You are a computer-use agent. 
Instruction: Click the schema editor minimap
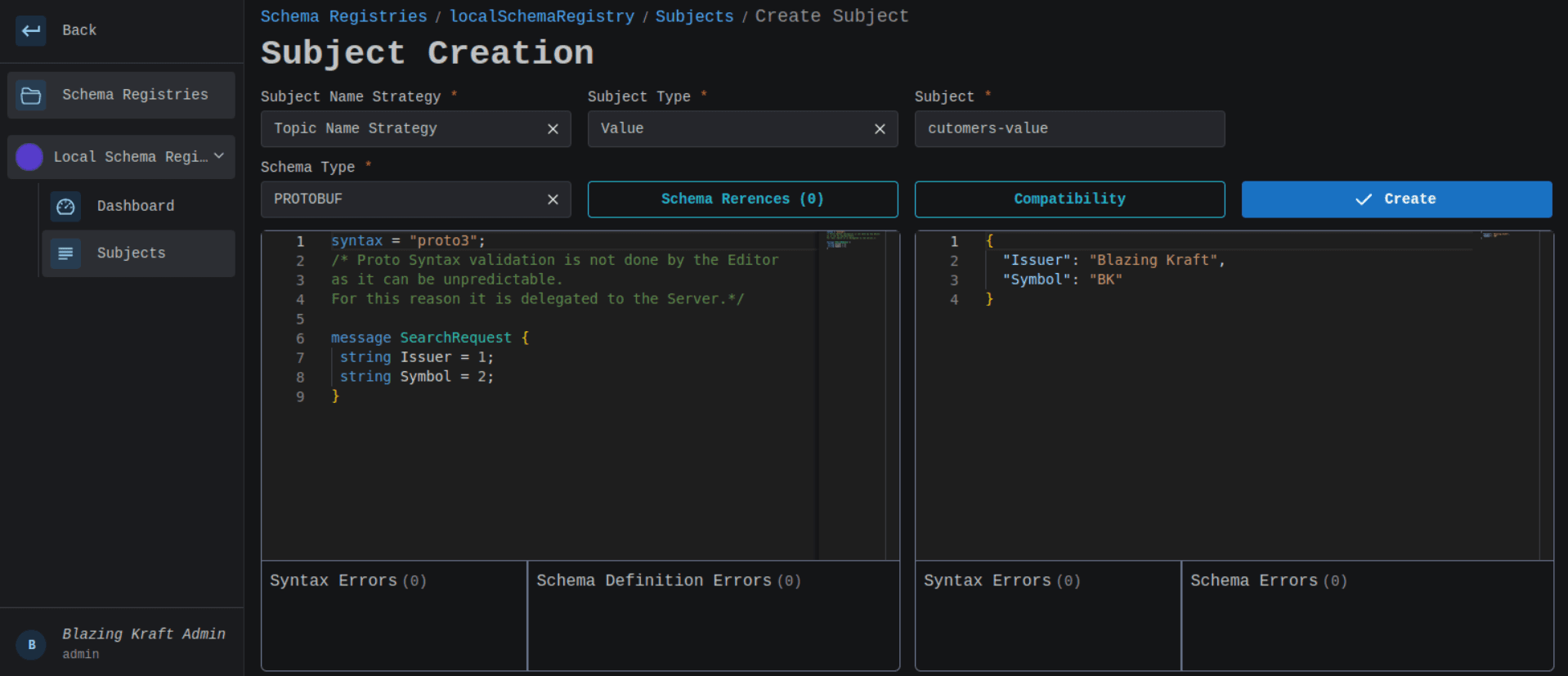(851, 395)
